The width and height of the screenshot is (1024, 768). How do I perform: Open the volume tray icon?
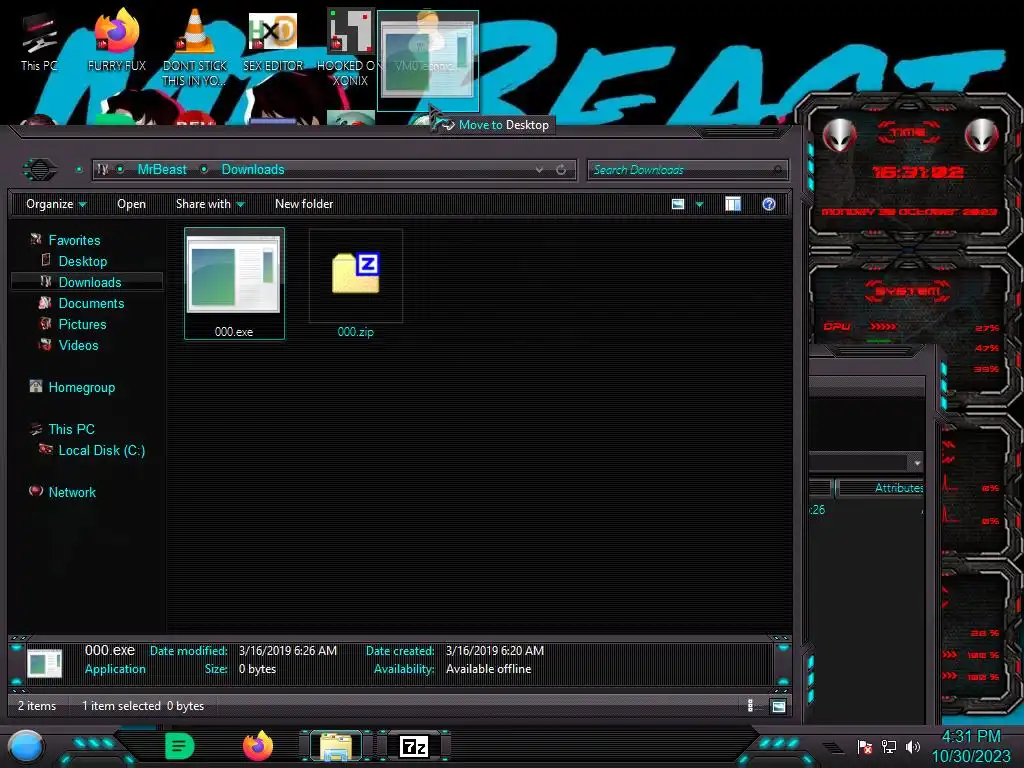point(913,747)
